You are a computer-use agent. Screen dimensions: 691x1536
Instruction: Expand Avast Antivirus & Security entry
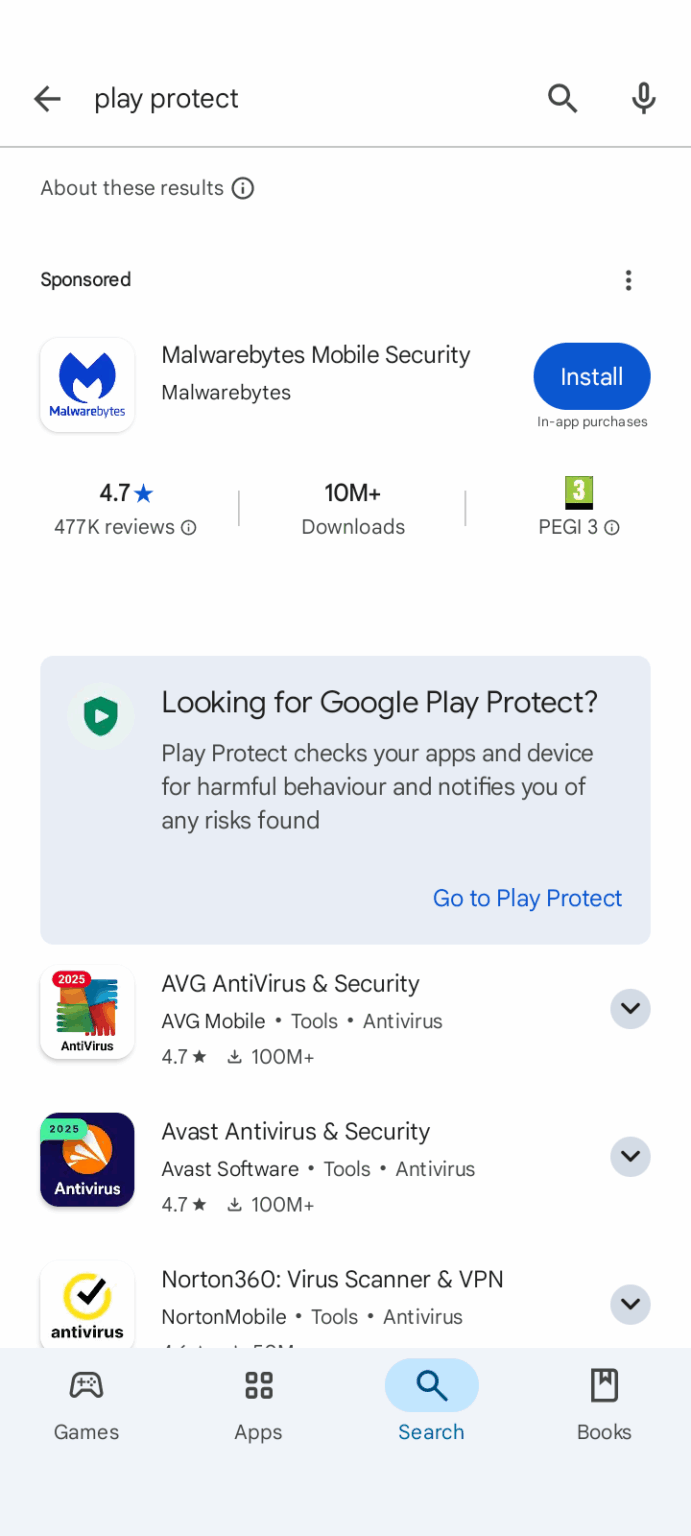pyautogui.click(x=630, y=1157)
